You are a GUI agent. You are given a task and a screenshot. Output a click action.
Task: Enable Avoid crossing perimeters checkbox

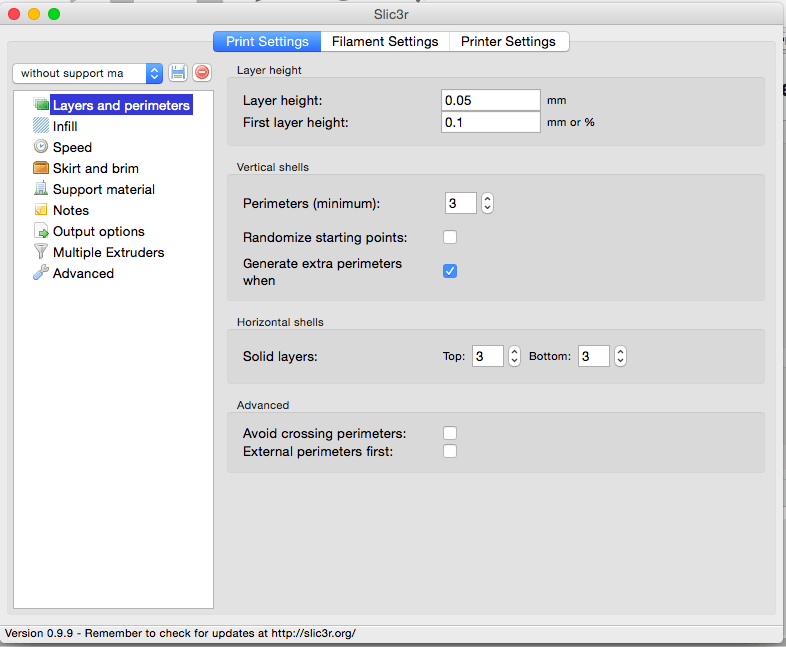coord(450,433)
